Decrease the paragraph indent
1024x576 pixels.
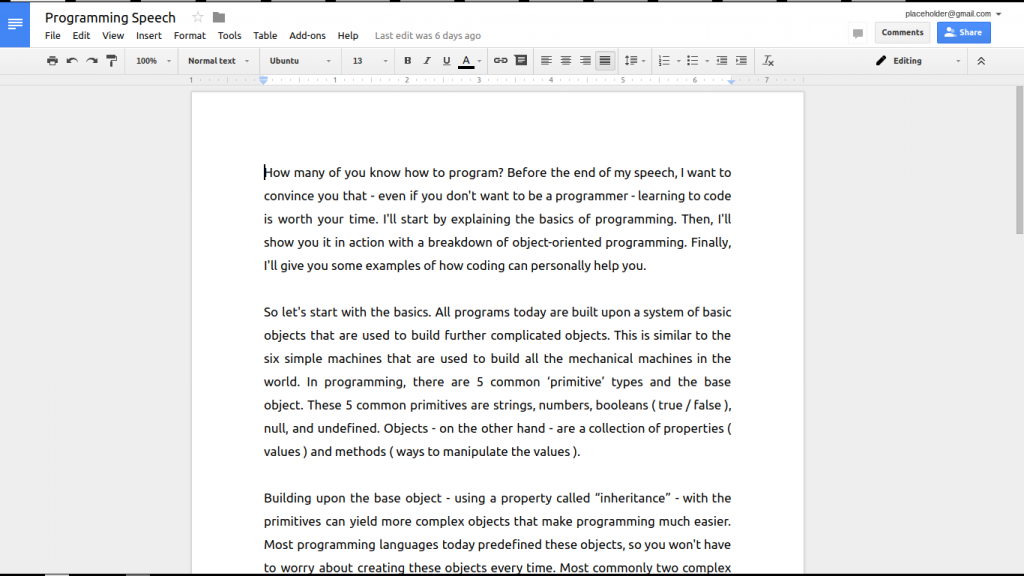[722, 61]
